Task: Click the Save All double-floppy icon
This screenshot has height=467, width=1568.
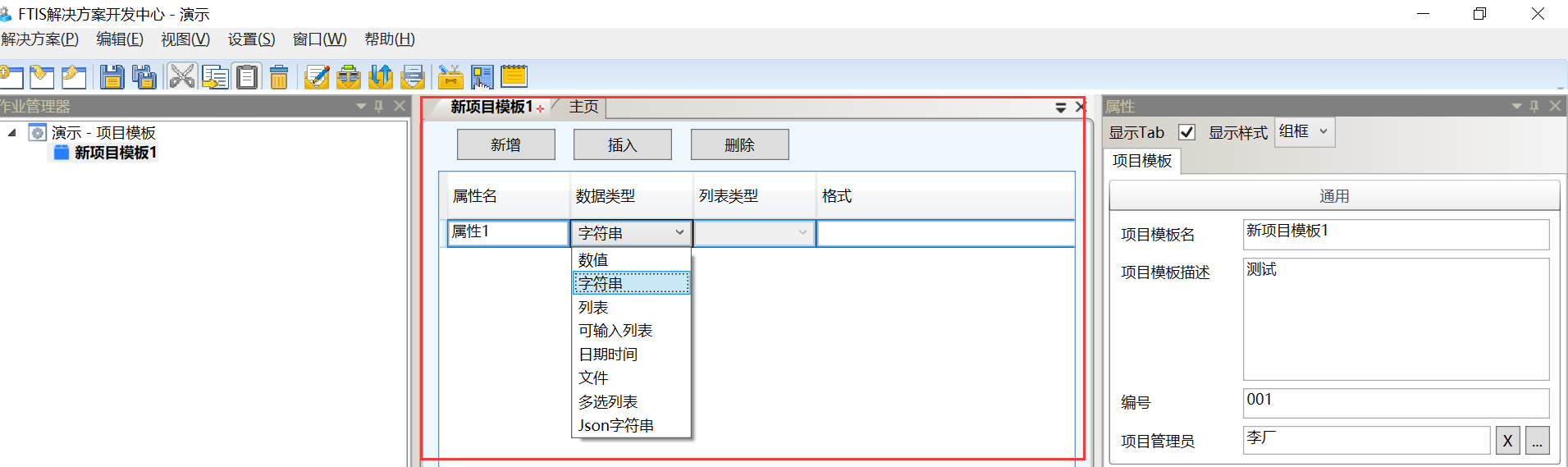Action: click(x=144, y=77)
